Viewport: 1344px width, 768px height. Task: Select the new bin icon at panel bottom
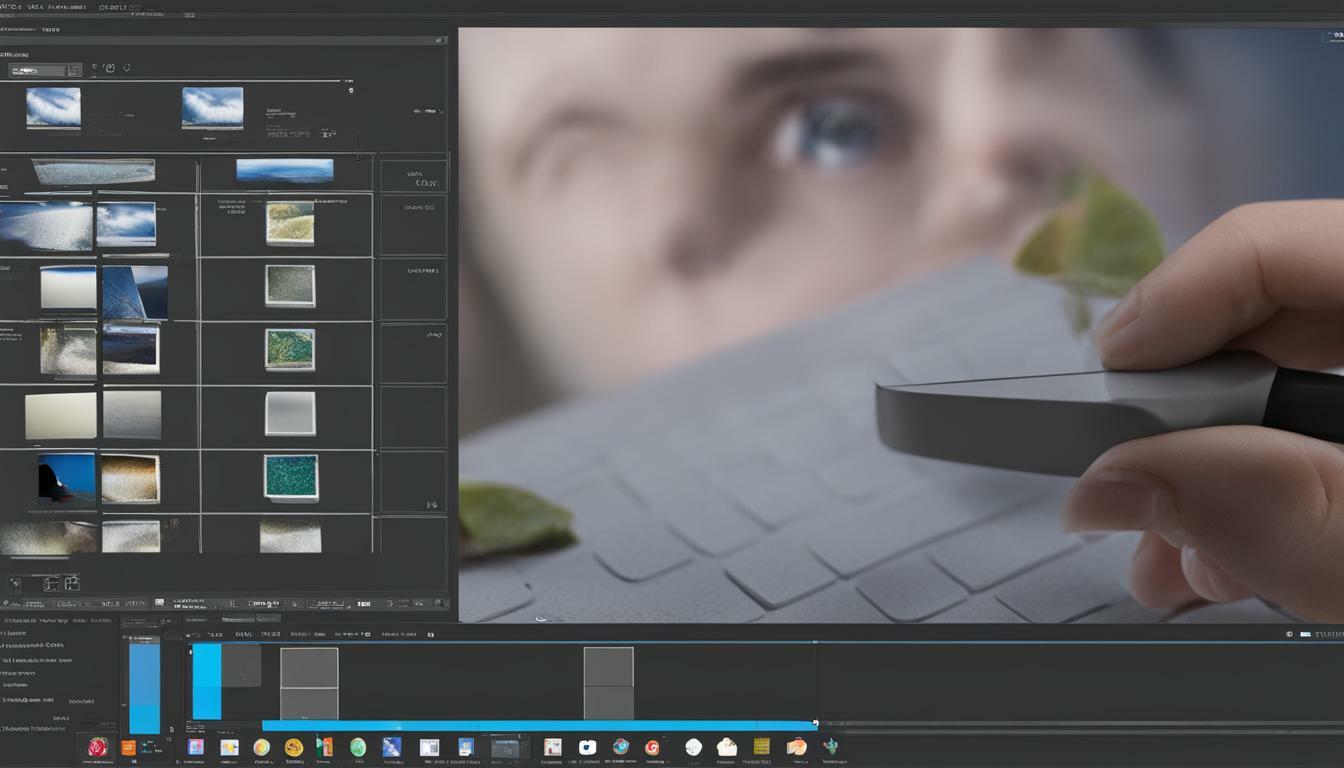(x=71, y=584)
